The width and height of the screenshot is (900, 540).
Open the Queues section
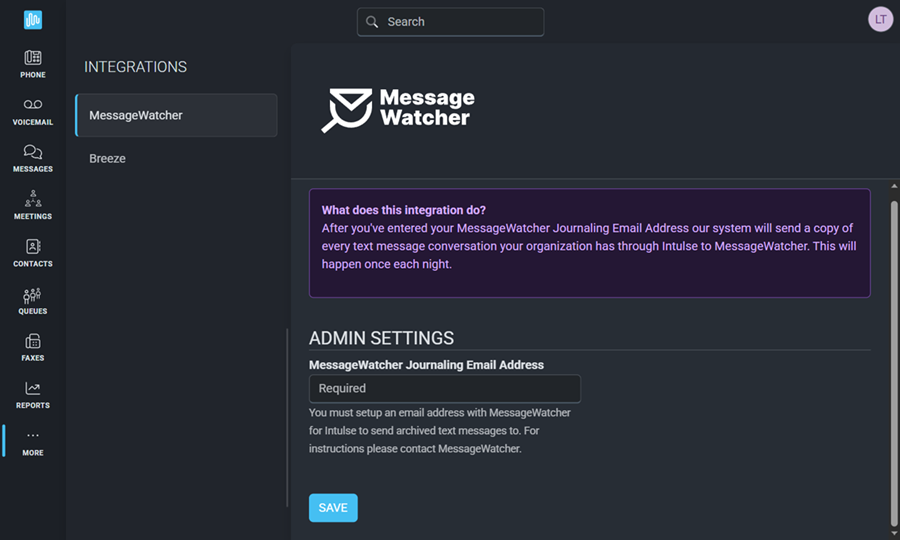33,300
